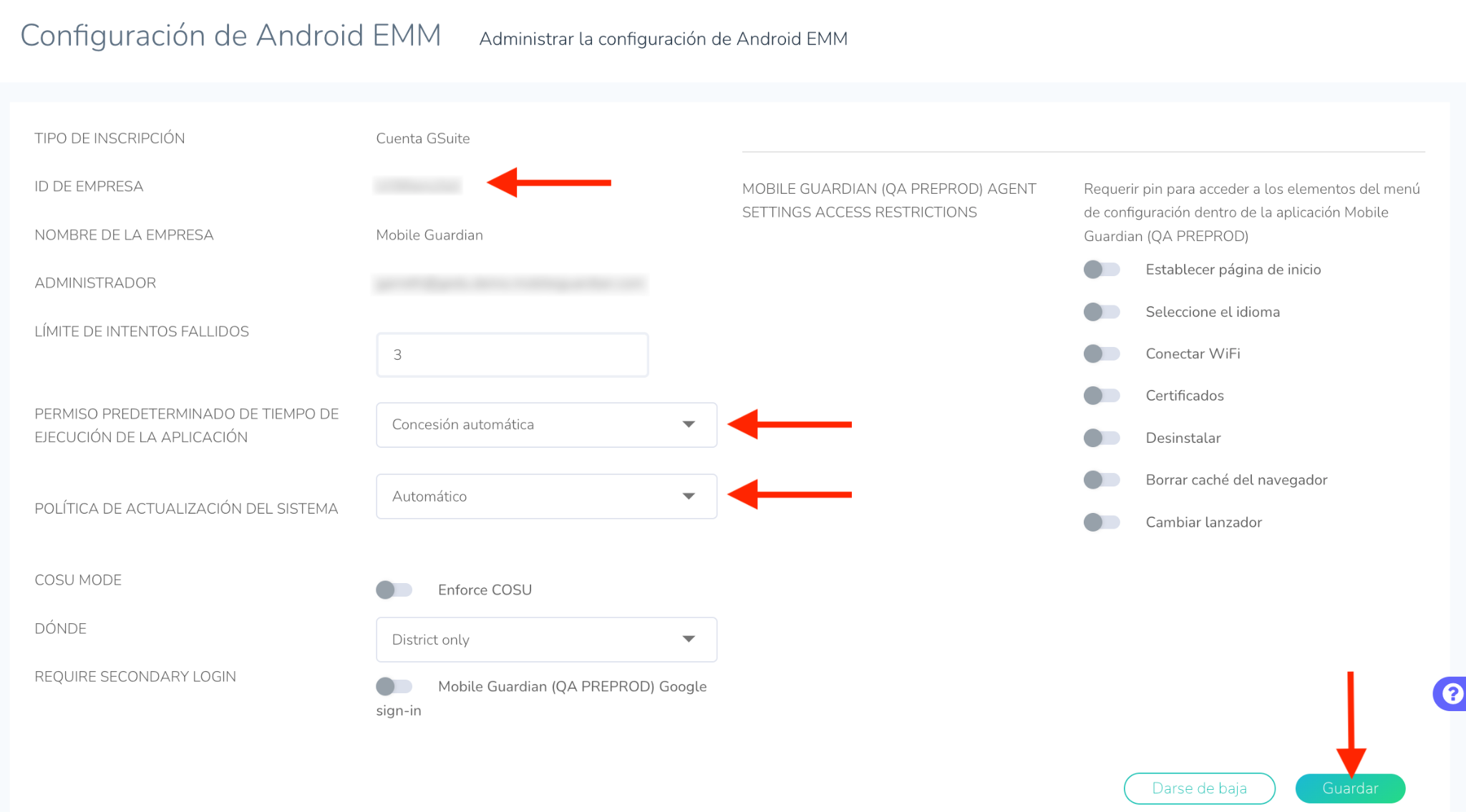Screen dimensions: 1466x812
Task: Toggle the Enforce COSU switch
Action: click(x=394, y=590)
